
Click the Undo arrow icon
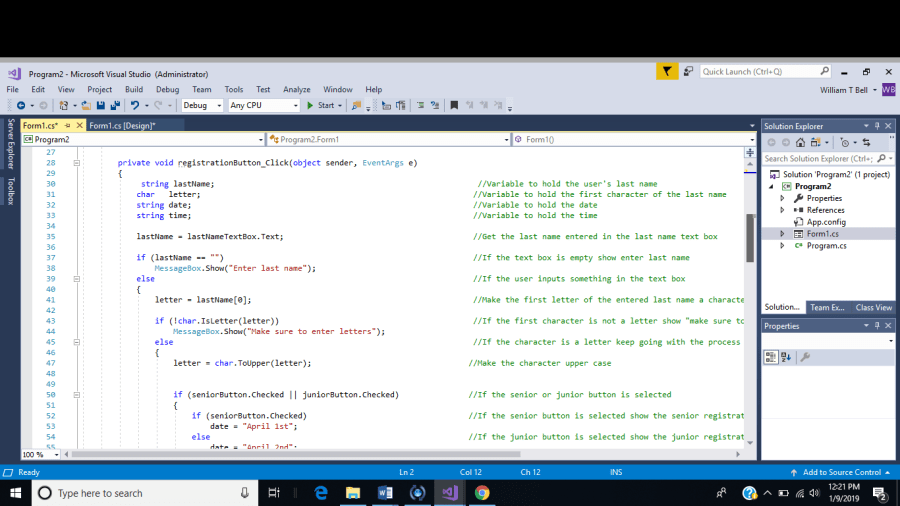(x=135, y=106)
